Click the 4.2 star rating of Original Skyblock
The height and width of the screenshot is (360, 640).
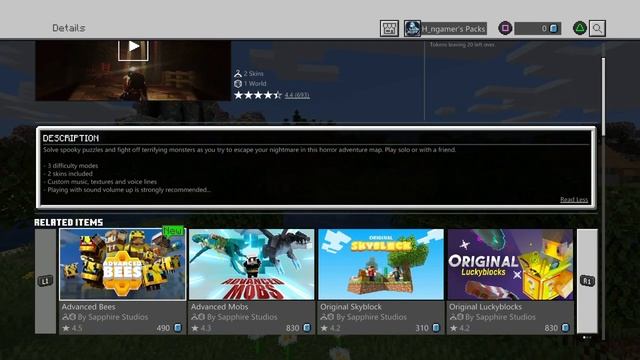click(x=331, y=328)
